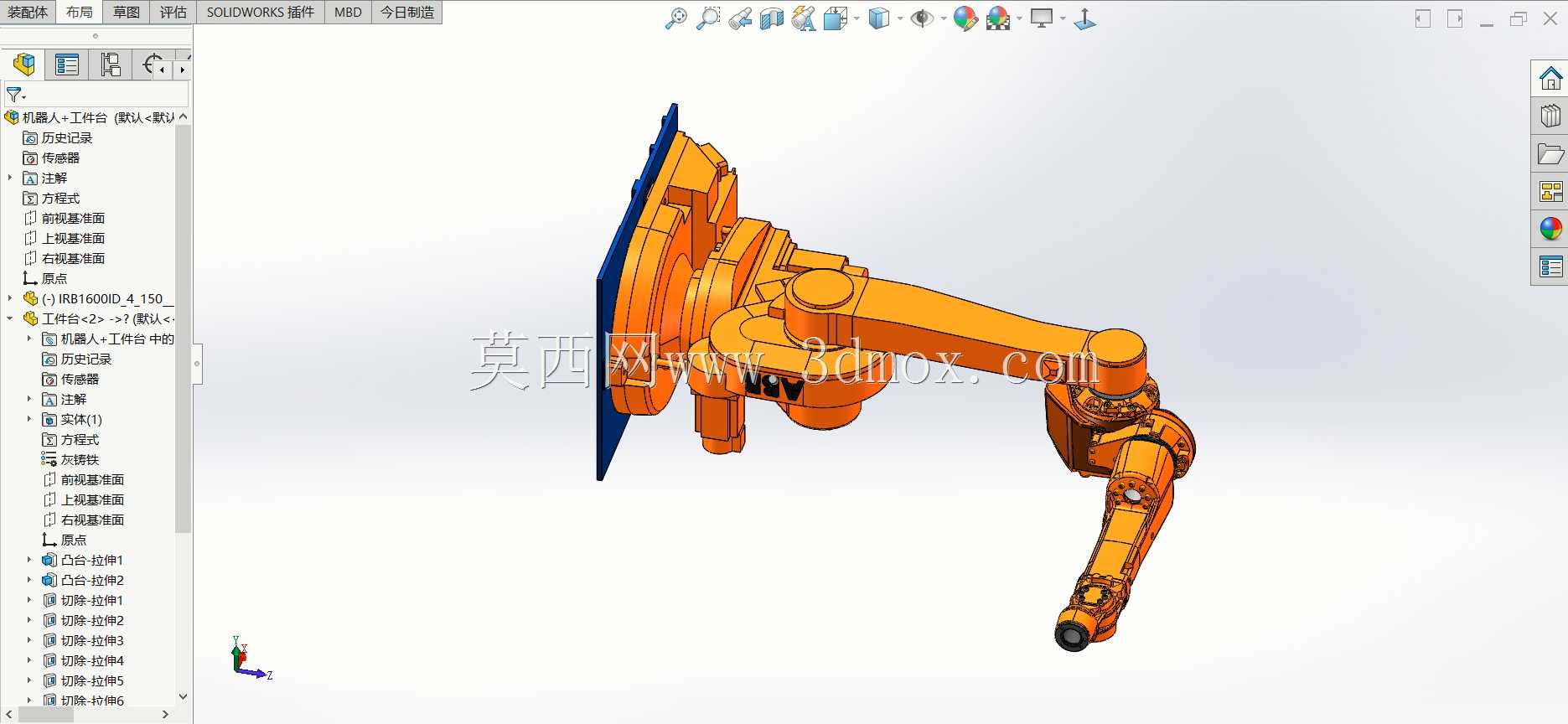The height and width of the screenshot is (724, 1568).
Task: Open the Edit Appearance color ball
Action: (965, 18)
